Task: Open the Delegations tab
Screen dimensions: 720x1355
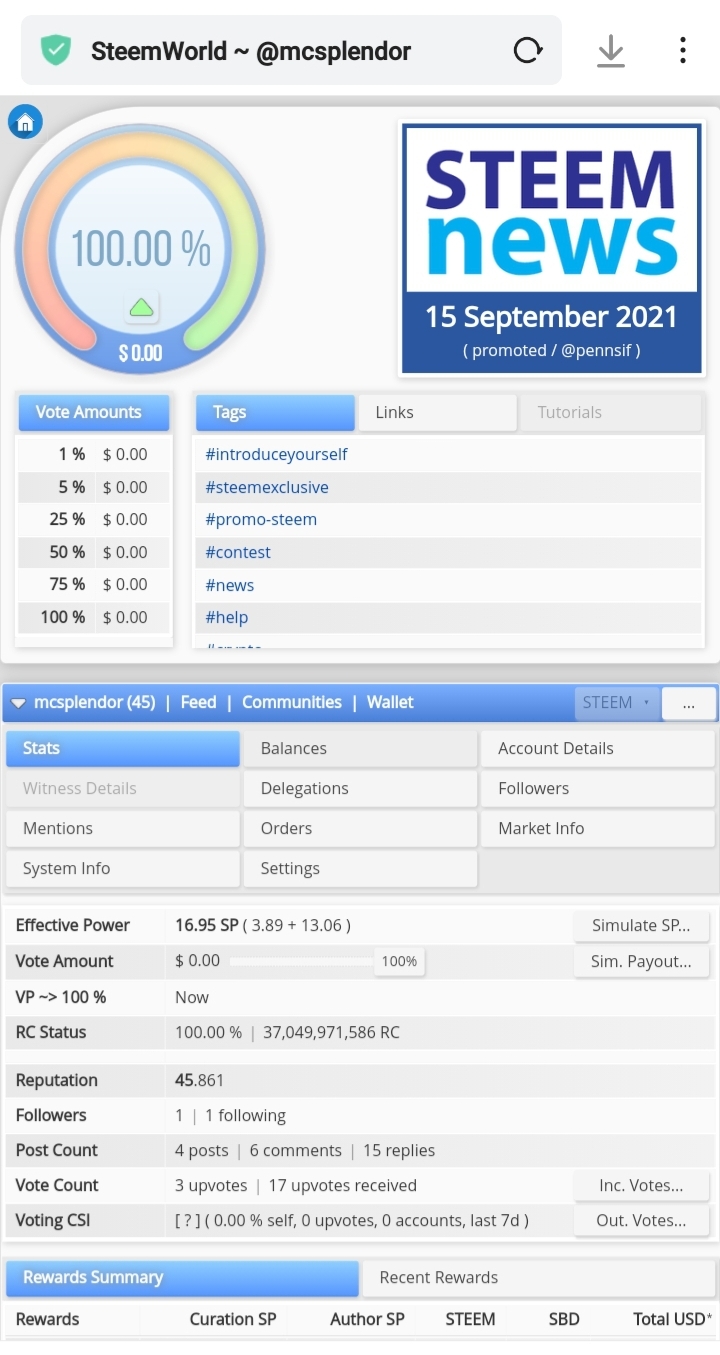Action: (x=360, y=788)
